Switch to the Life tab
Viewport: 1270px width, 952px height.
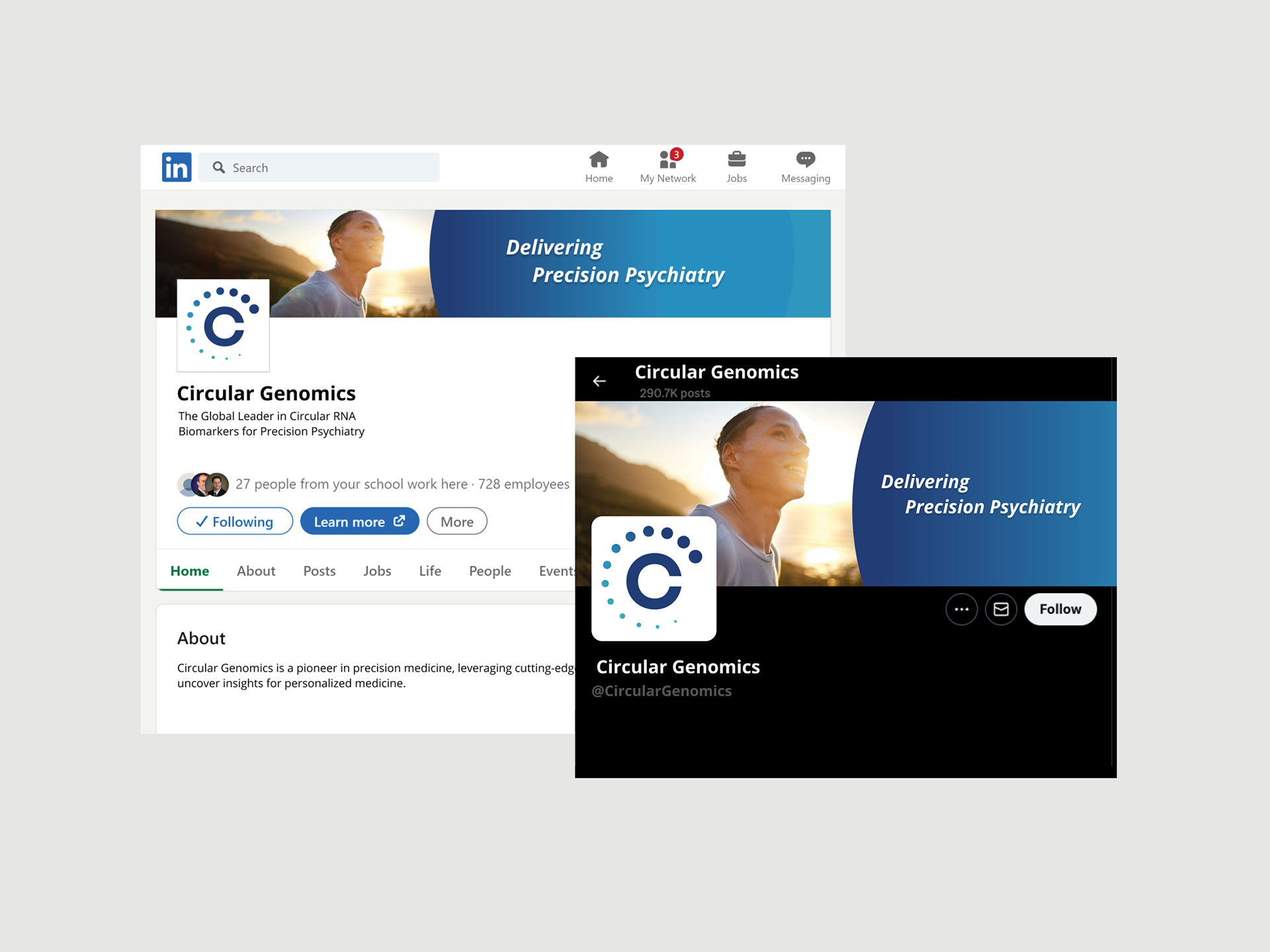point(430,571)
